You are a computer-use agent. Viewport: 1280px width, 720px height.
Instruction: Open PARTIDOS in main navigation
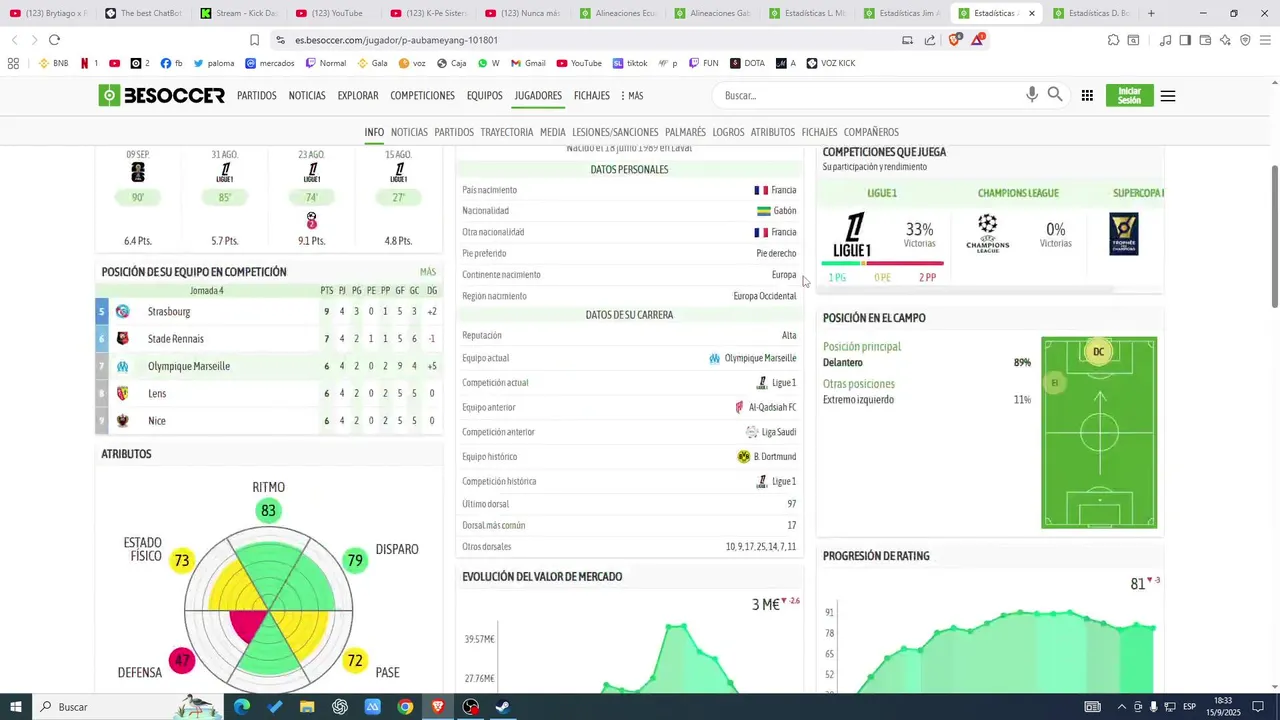coord(257,96)
